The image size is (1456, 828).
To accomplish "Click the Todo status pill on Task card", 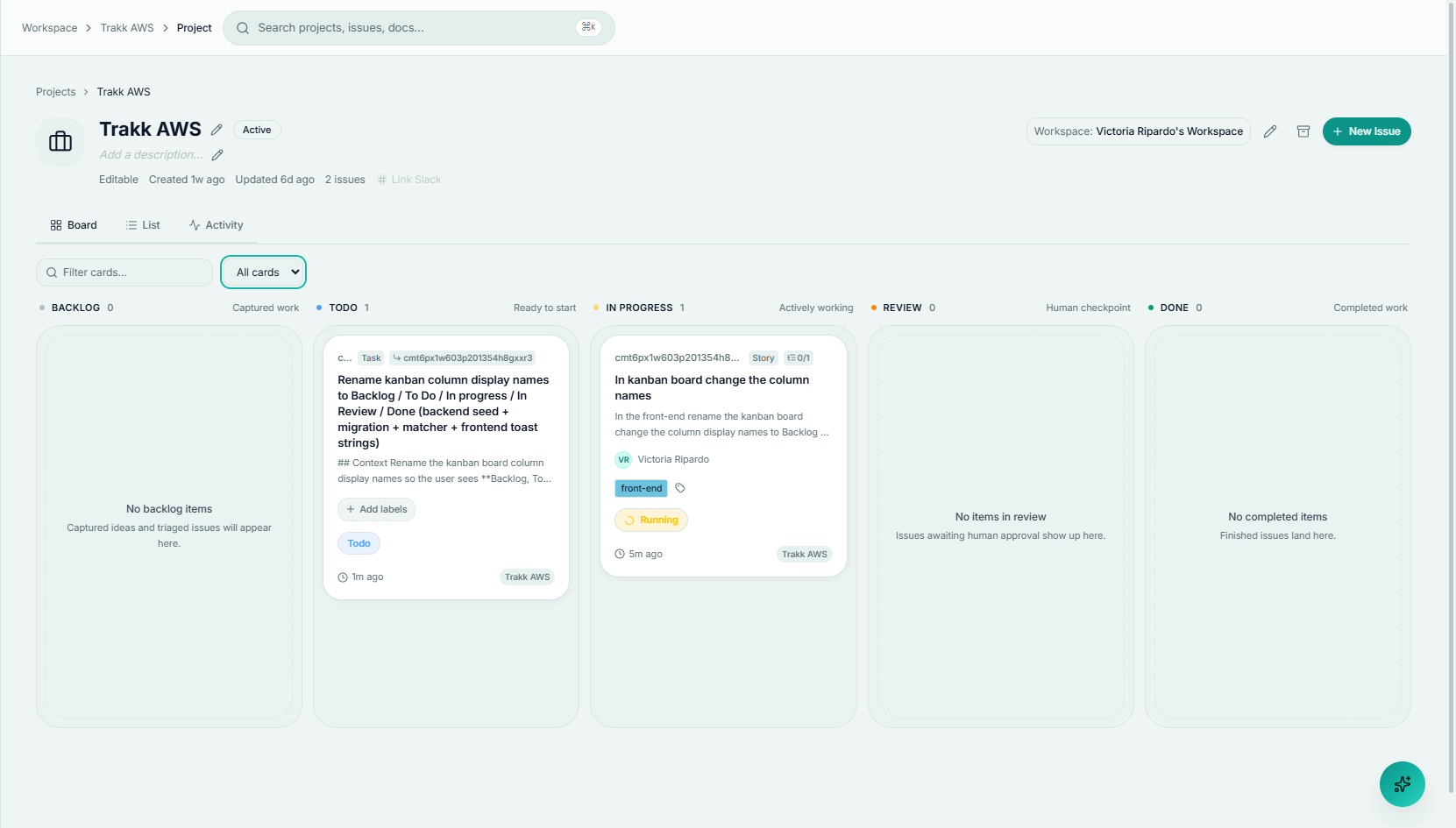I will (x=359, y=543).
